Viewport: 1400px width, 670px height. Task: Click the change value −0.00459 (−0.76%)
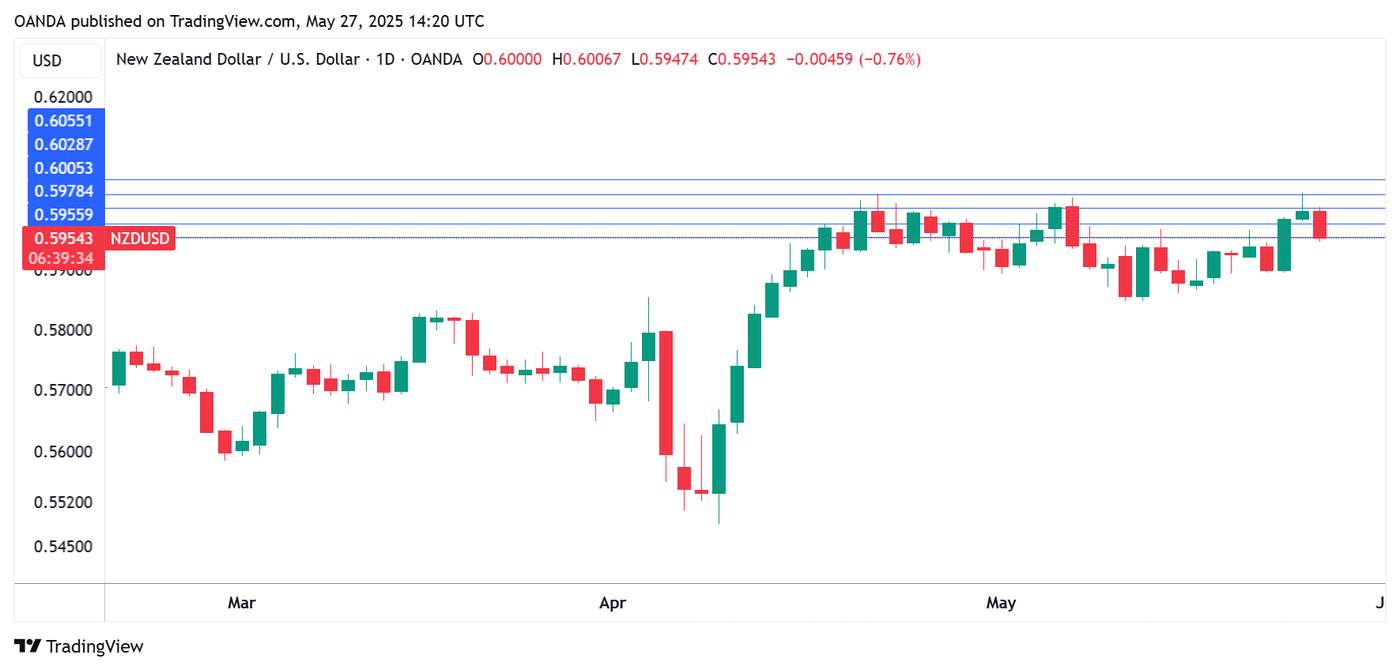coord(854,60)
